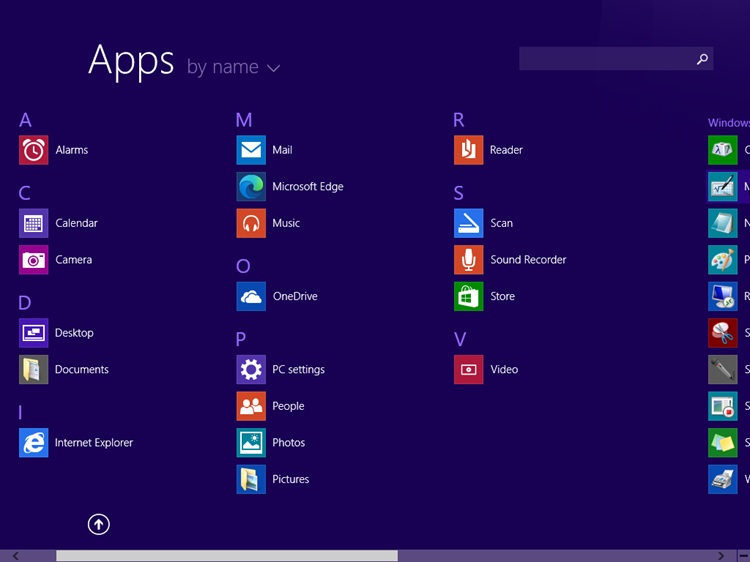This screenshot has height=562, width=750.
Task: Open the Documents folder icon
Action: pos(33,369)
